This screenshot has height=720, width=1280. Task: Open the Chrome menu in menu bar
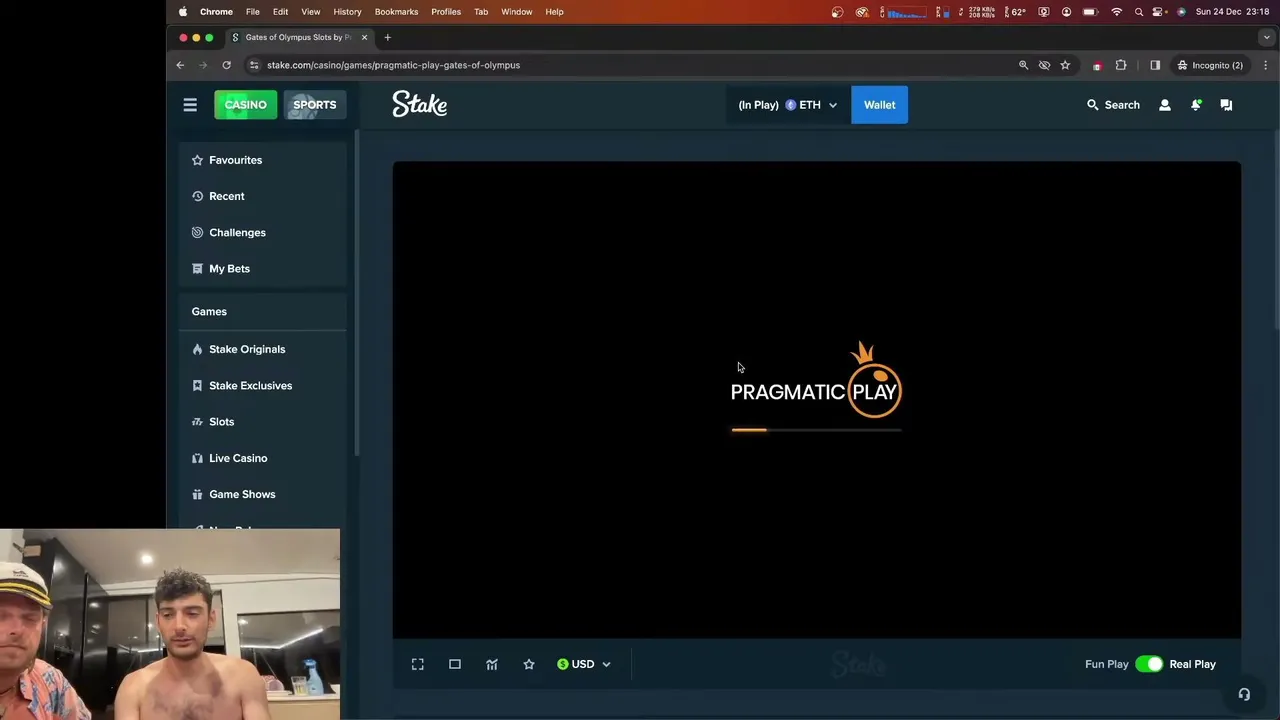tap(216, 12)
